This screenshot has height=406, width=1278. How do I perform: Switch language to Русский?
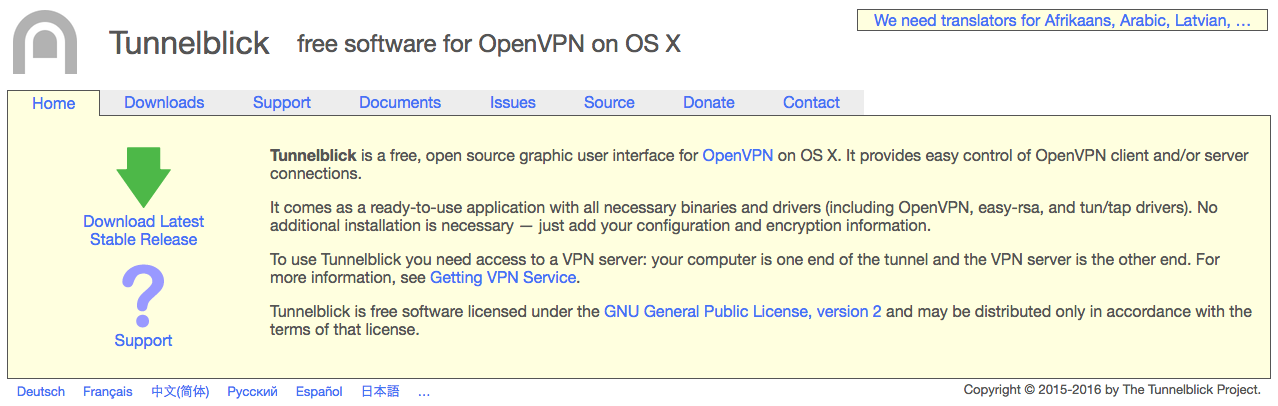pos(253,391)
